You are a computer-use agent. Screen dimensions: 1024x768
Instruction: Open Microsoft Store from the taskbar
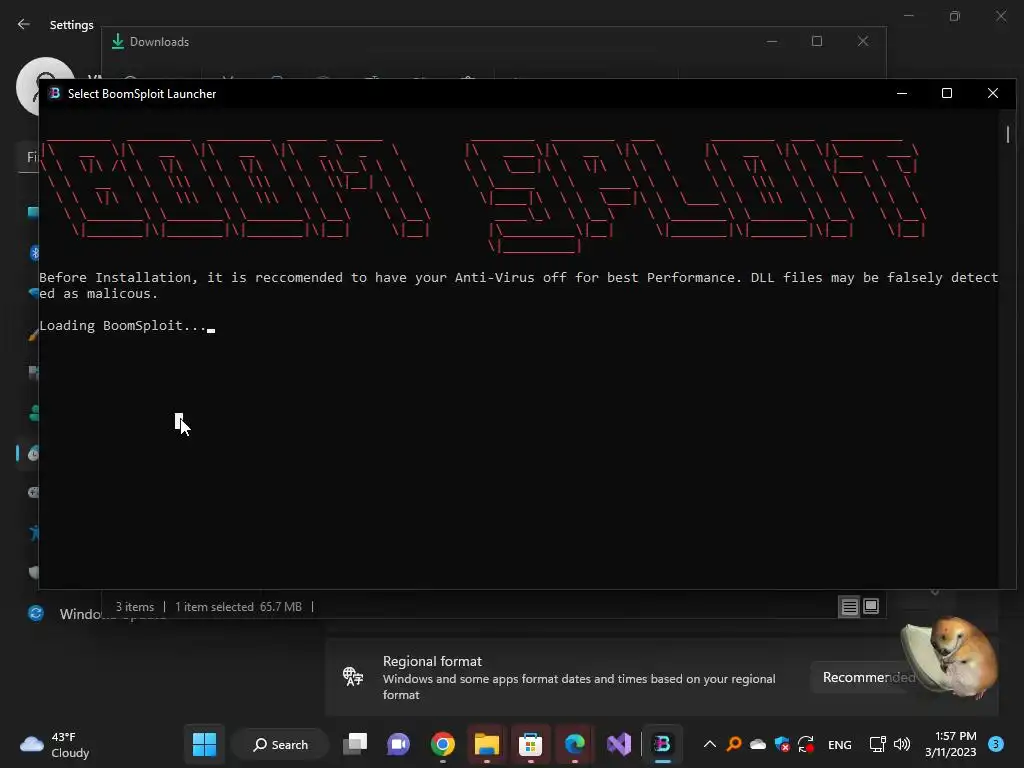(x=530, y=744)
